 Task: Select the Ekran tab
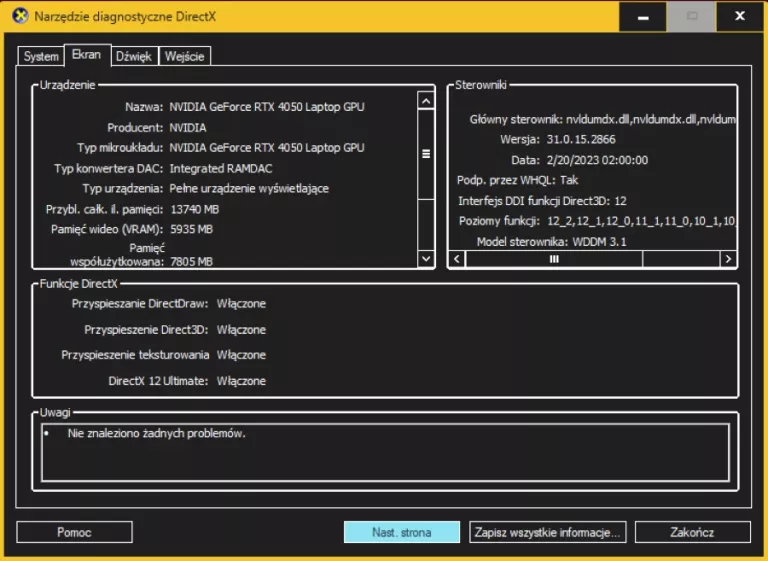click(x=86, y=55)
